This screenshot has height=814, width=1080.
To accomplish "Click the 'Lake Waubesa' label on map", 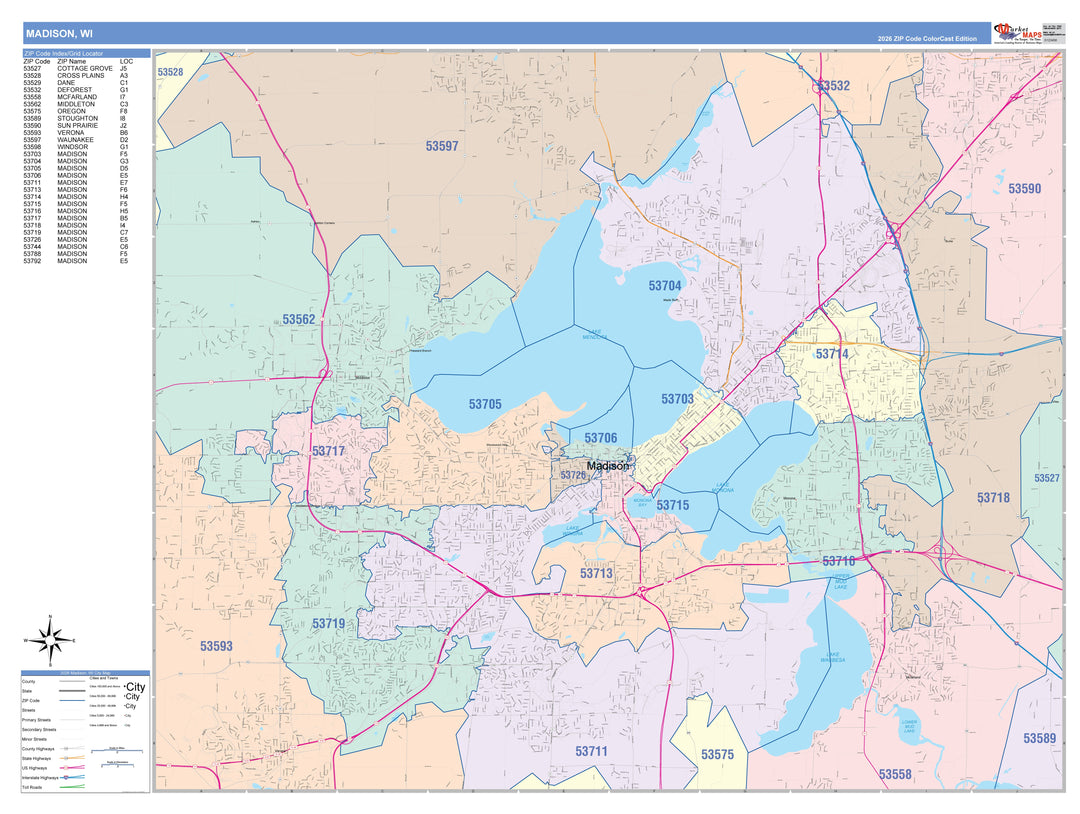I will click(x=833, y=657).
